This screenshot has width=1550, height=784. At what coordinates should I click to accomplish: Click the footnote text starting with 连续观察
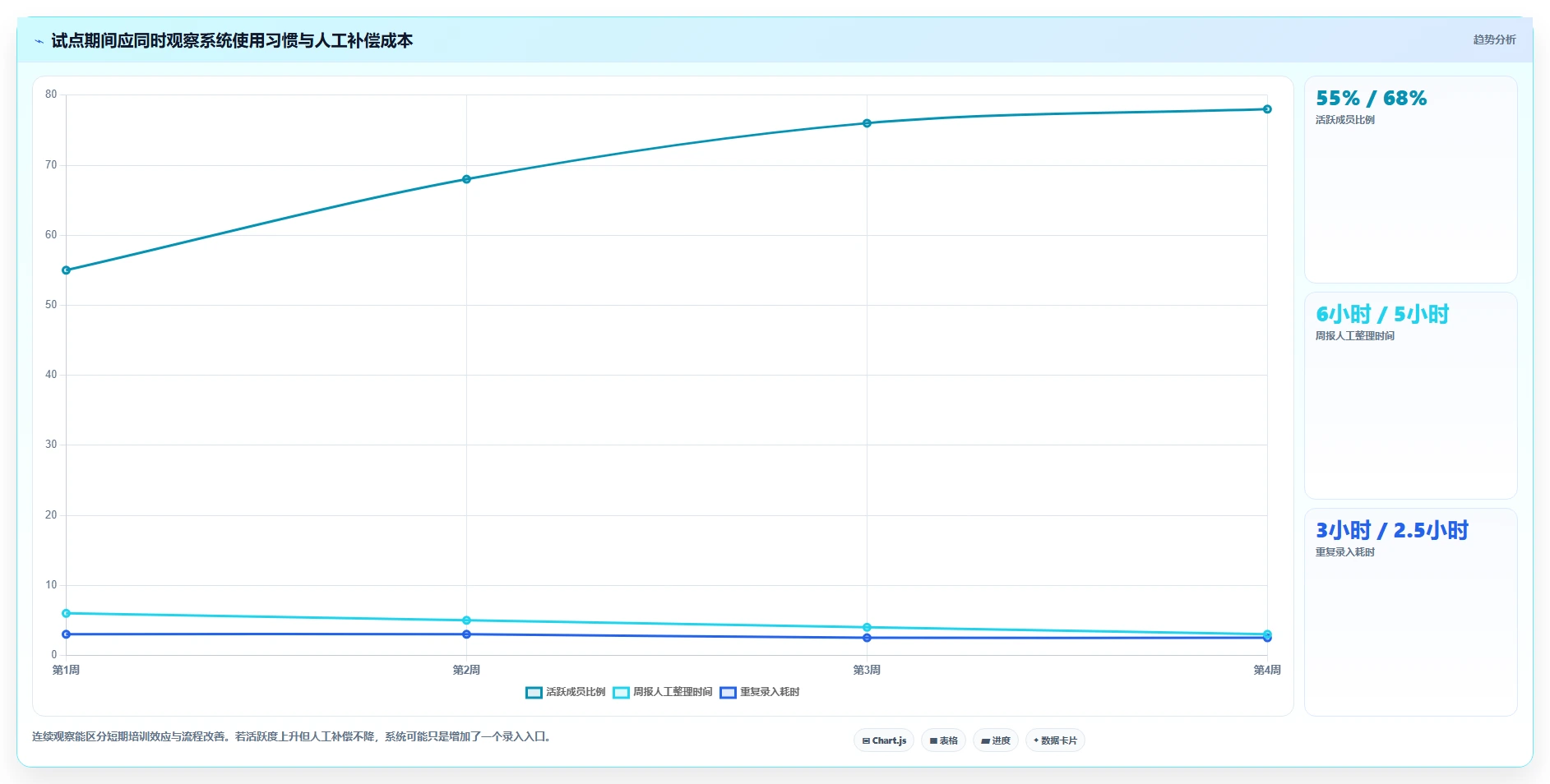pyautogui.click(x=292, y=737)
